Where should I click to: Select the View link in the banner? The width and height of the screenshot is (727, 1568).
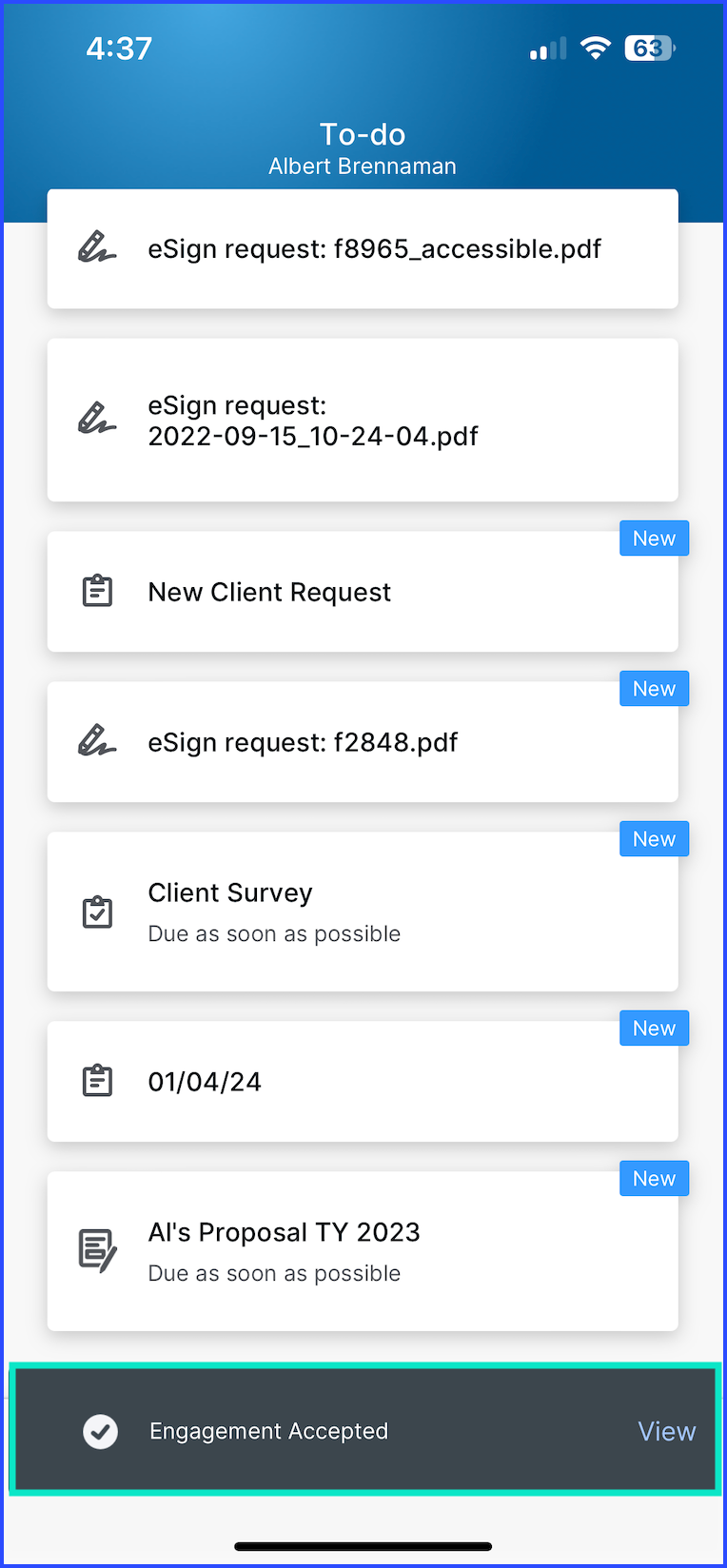tap(666, 1431)
